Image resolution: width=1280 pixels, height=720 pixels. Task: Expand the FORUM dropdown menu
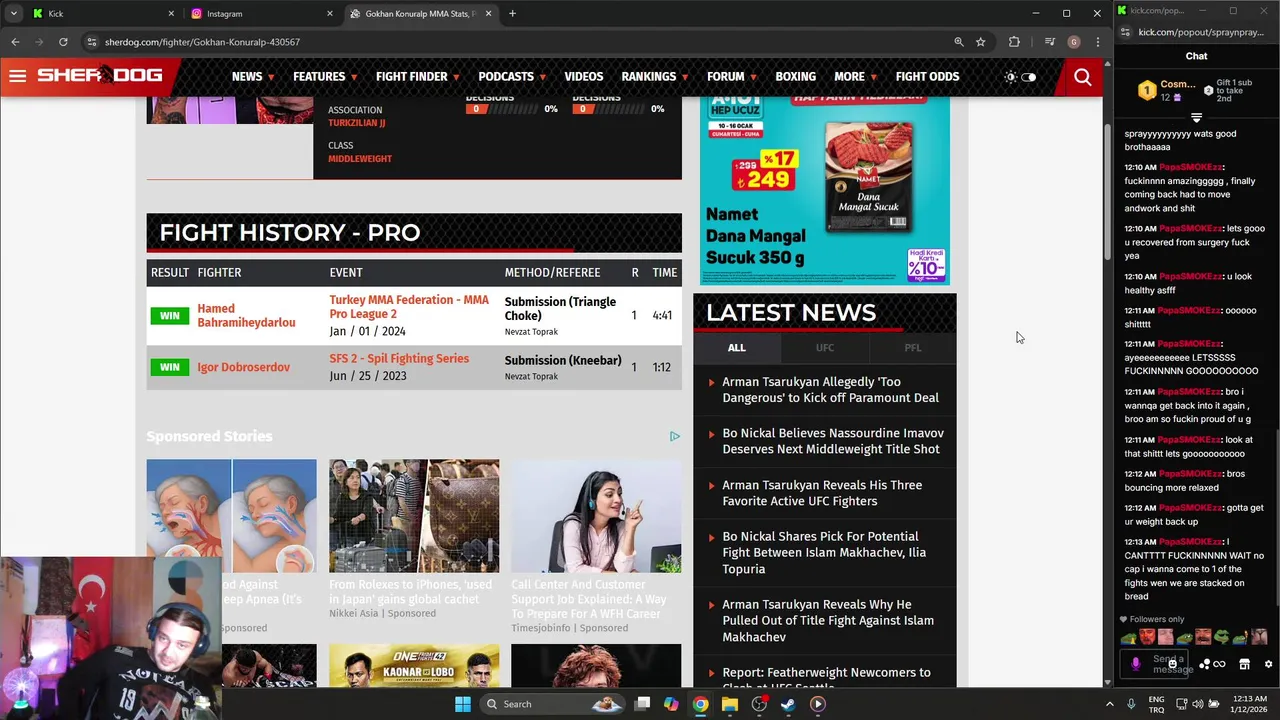click(731, 77)
